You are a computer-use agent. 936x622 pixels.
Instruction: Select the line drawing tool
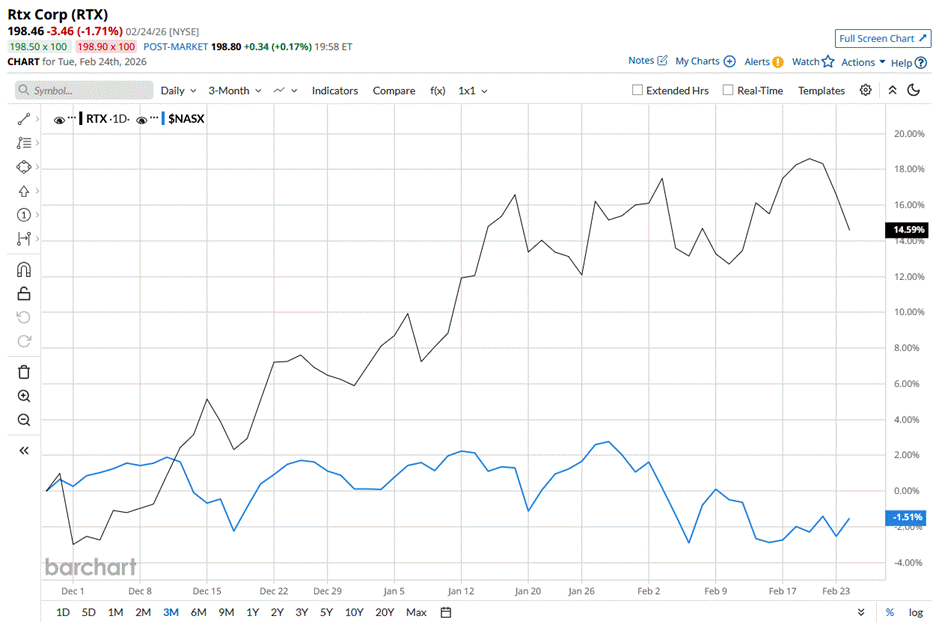click(24, 119)
